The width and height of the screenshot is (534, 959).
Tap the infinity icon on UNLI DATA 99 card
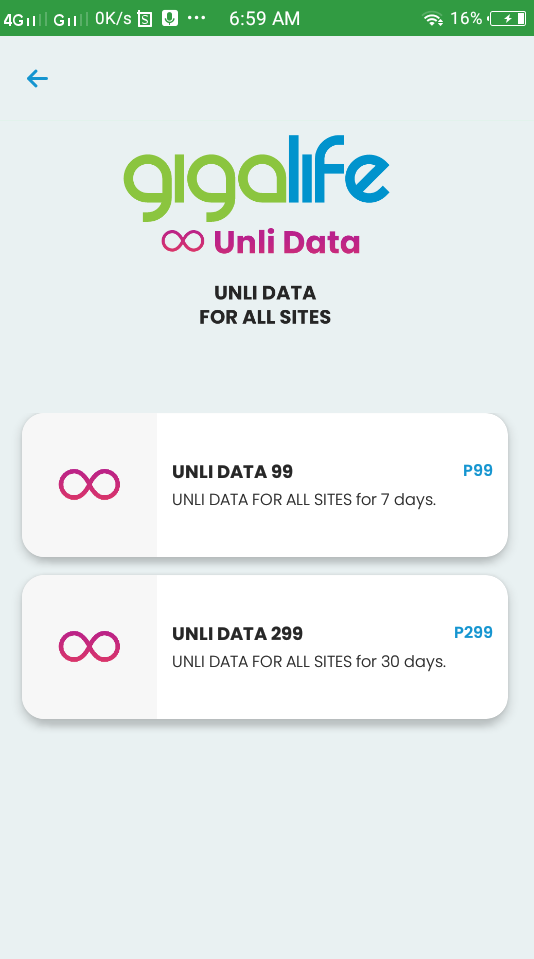[89, 484]
